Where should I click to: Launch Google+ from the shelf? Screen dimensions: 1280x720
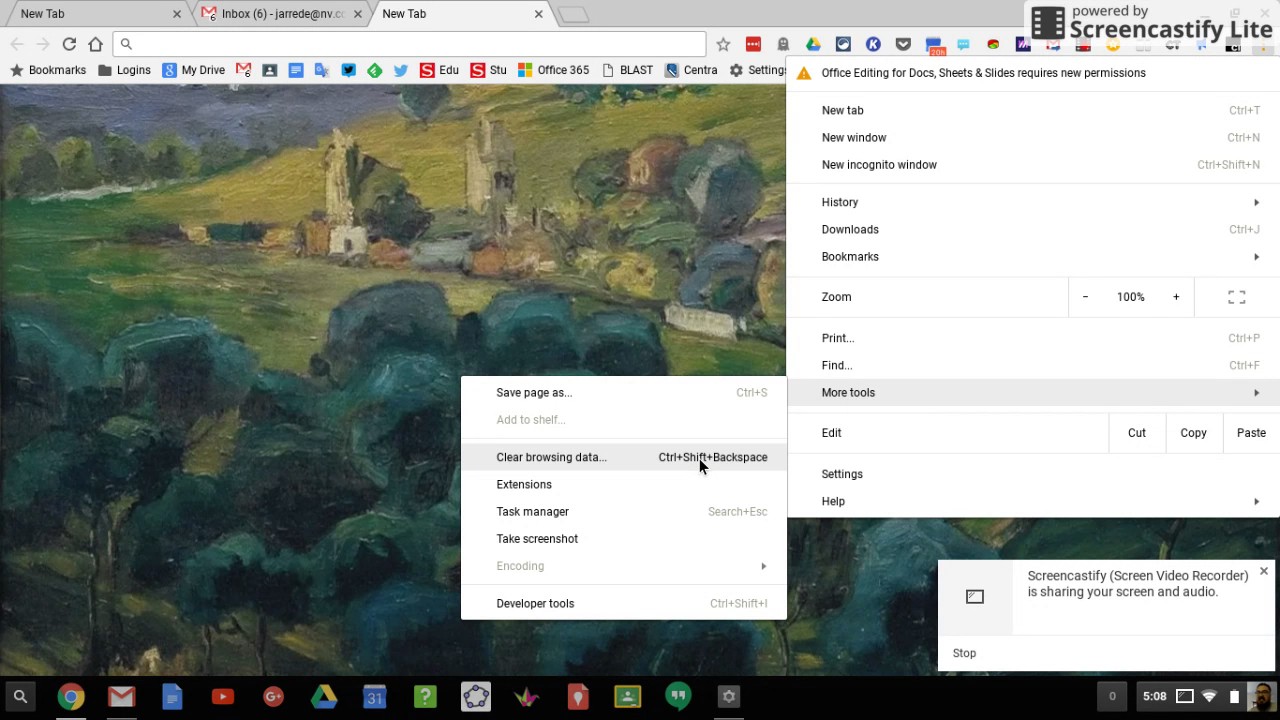(x=273, y=696)
